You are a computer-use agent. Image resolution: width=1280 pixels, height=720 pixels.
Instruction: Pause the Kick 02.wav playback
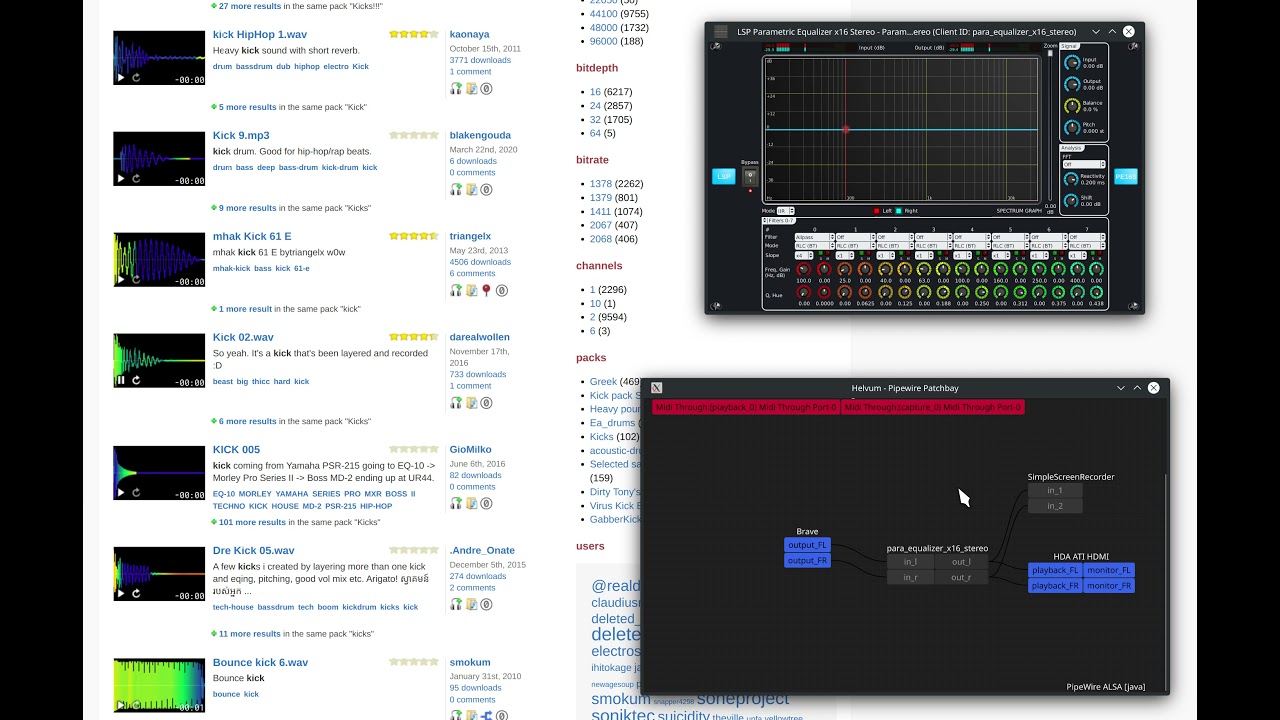[x=121, y=380]
